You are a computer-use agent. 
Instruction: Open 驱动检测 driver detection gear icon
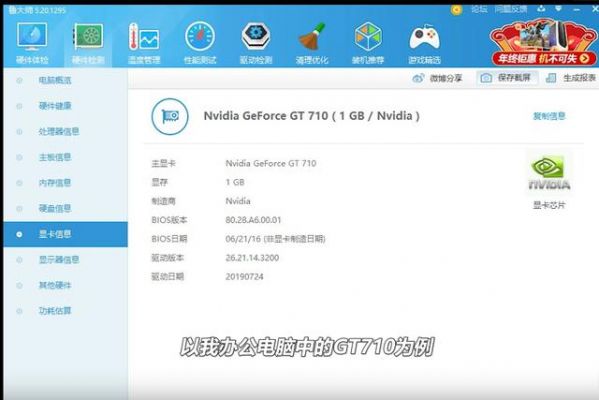click(x=256, y=36)
